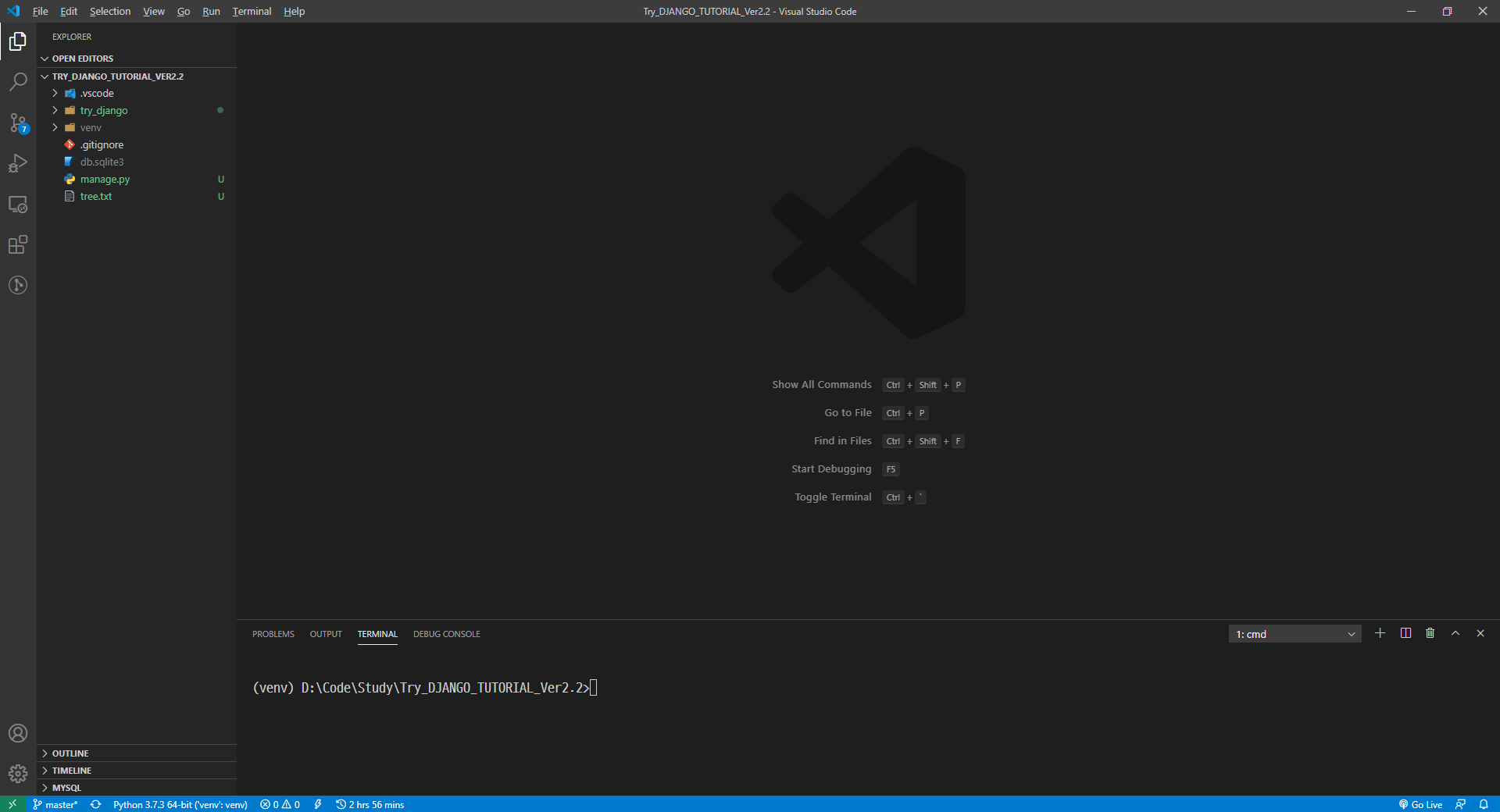The width and height of the screenshot is (1500, 812).
Task: Open the db.sqlite3 file
Action: coord(137,162)
